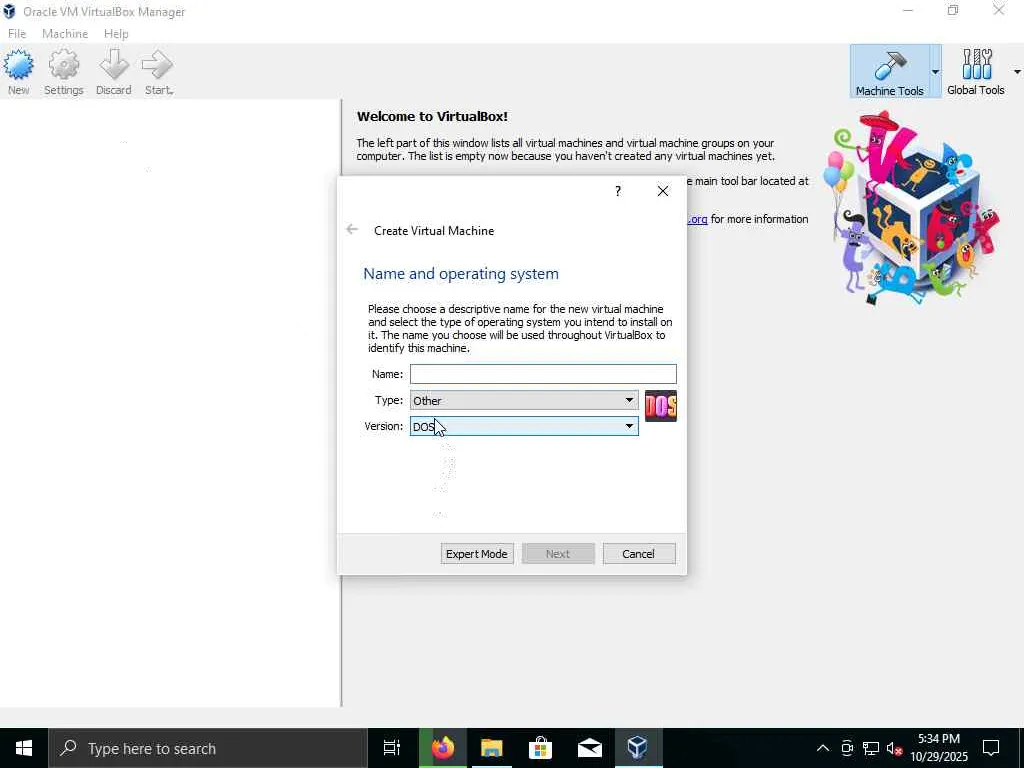The width and height of the screenshot is (1024, 768).
Task: Click the back arrow in wizard
Action: pyautogui.click(x=352, y=229)
